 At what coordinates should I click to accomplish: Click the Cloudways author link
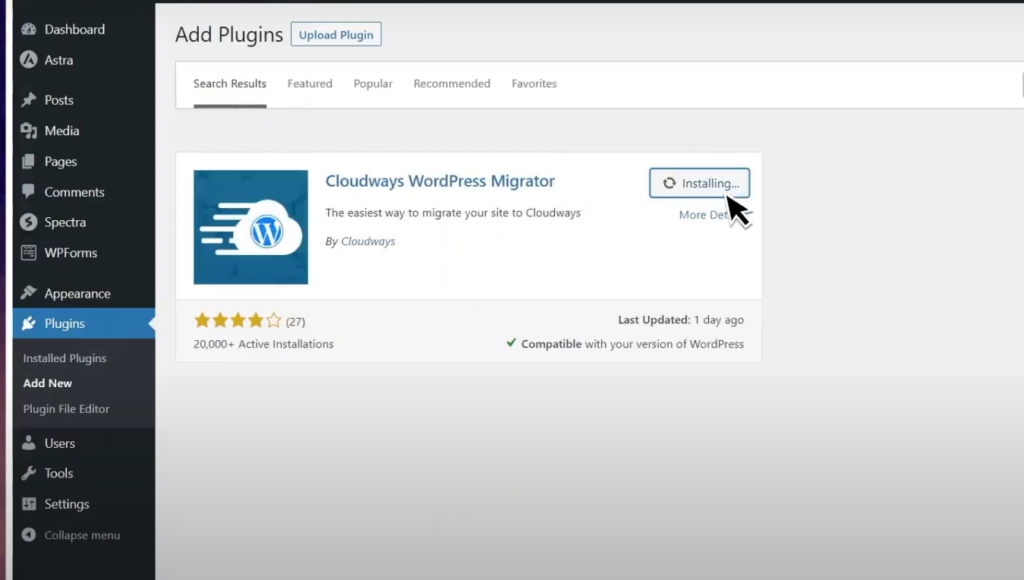pos(368,241)
